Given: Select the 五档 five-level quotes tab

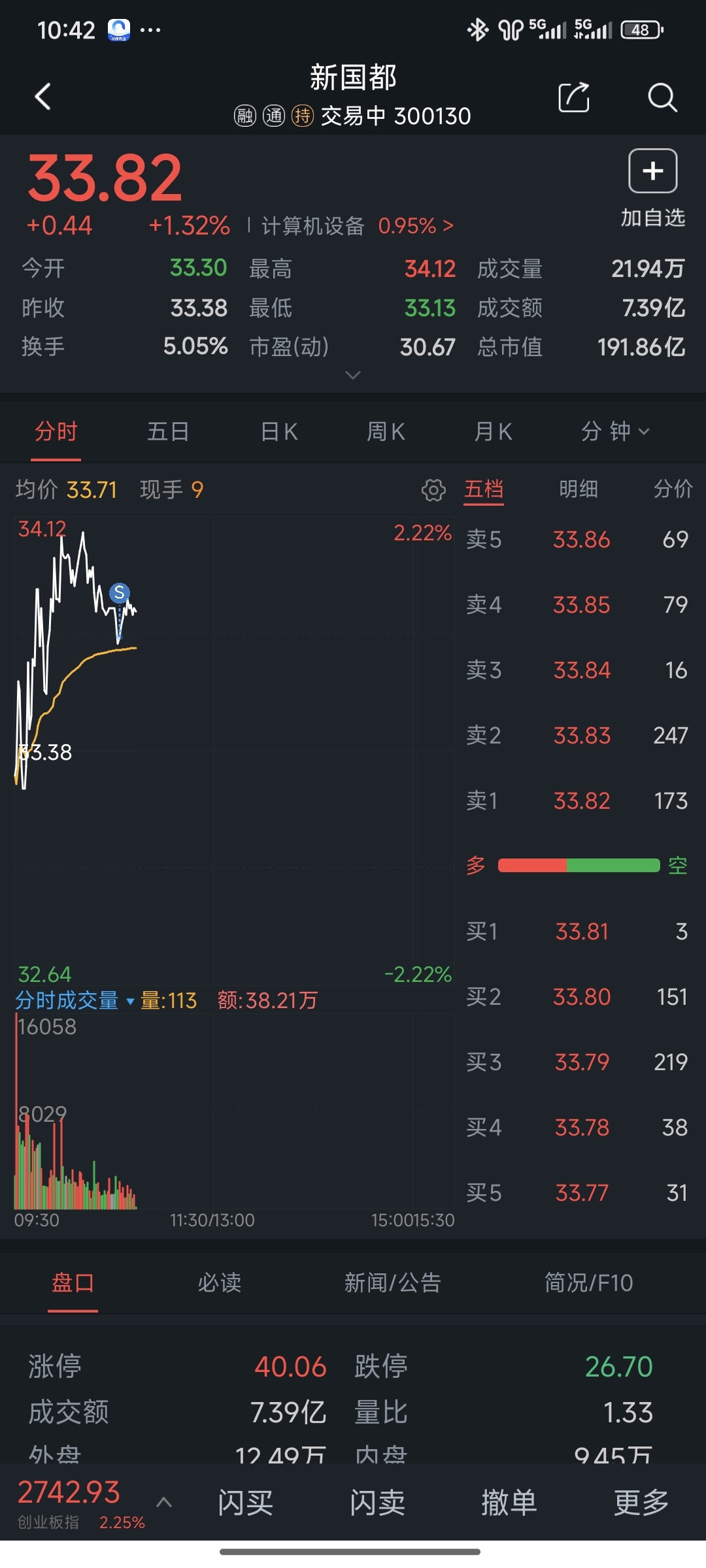Looking at the screenshot, I should (484, 489).
